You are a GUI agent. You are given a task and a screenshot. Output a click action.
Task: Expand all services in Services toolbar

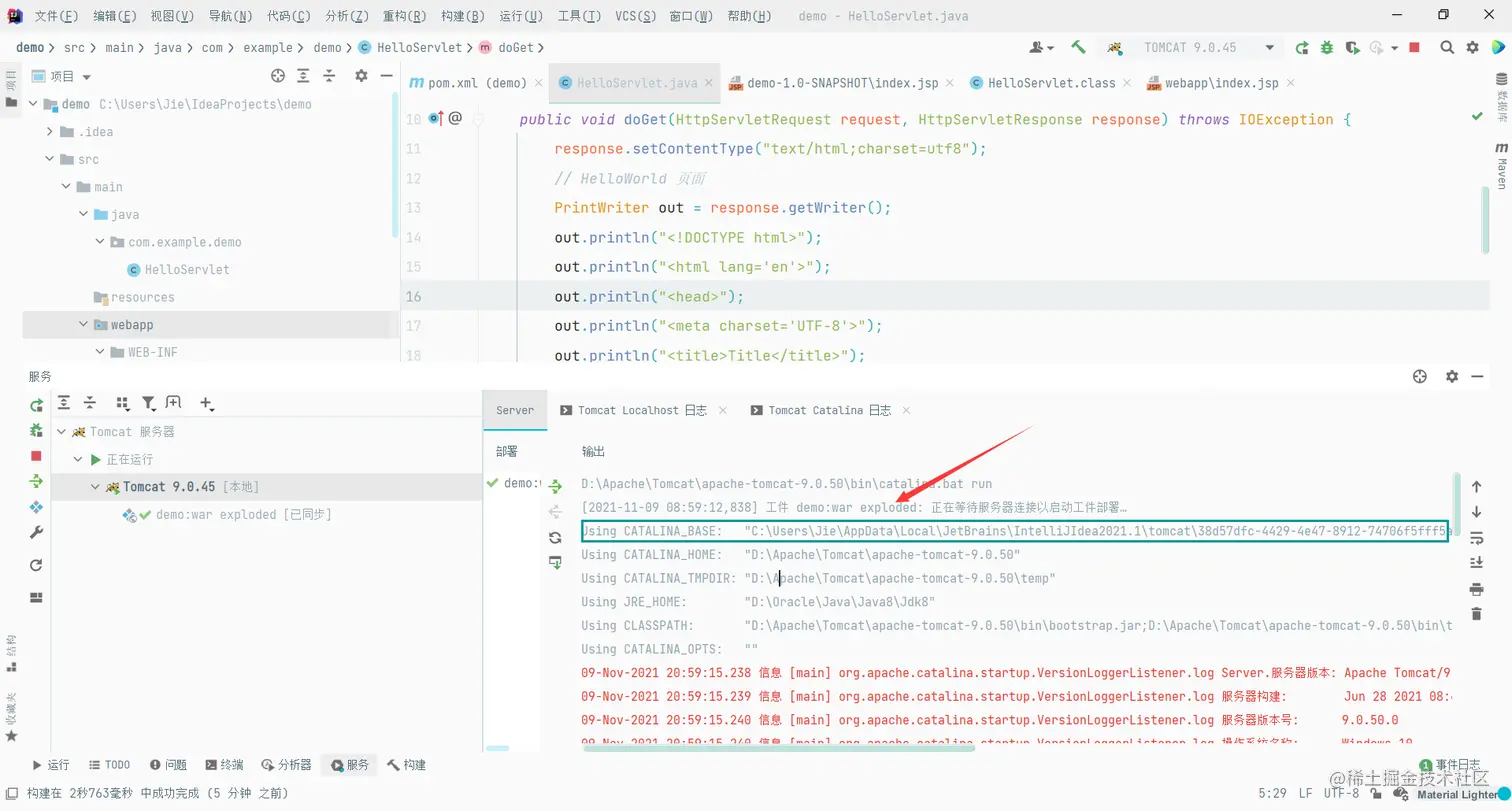point(64,402)
